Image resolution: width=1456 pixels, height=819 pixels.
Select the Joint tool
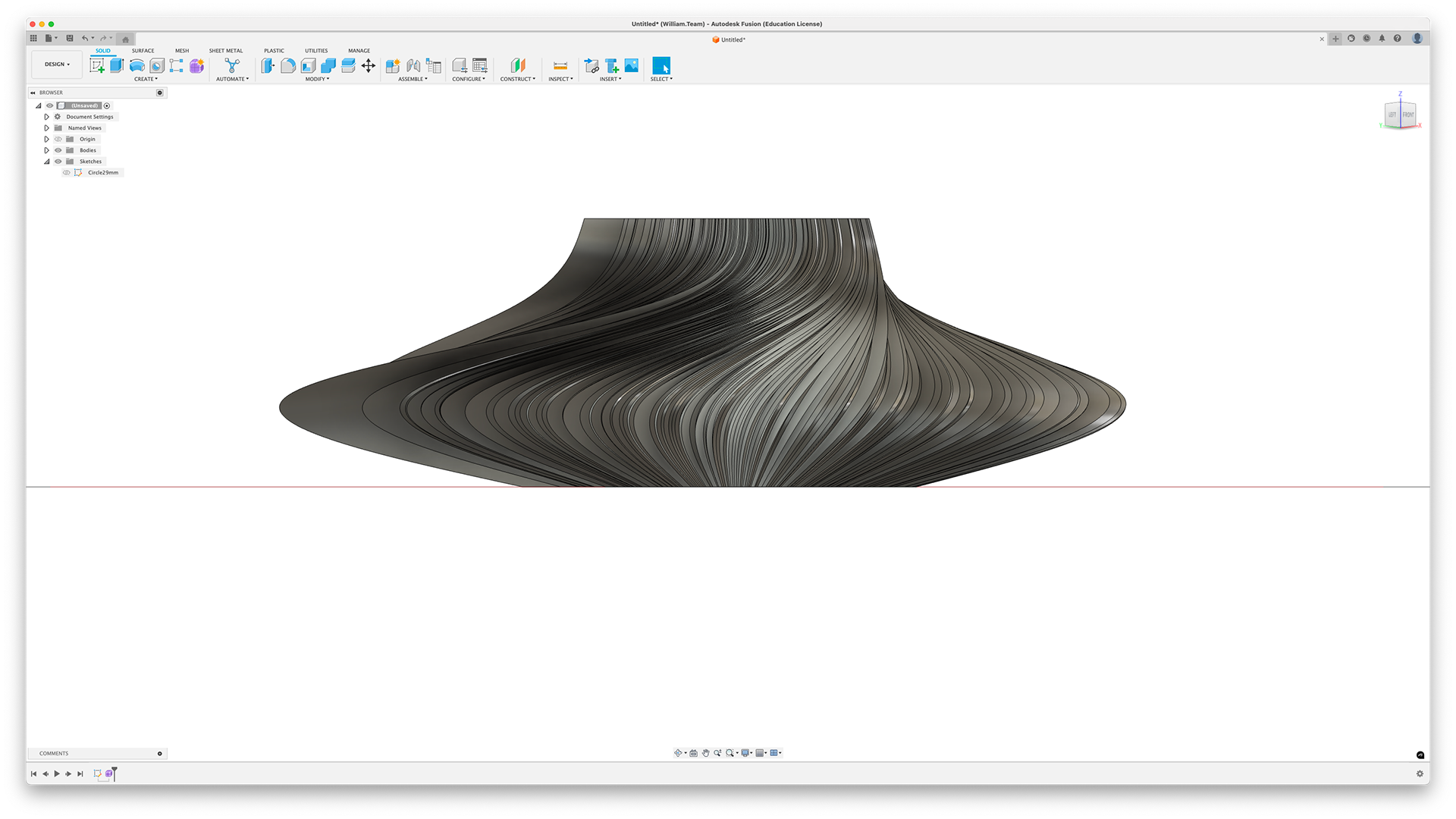point(413,66)
